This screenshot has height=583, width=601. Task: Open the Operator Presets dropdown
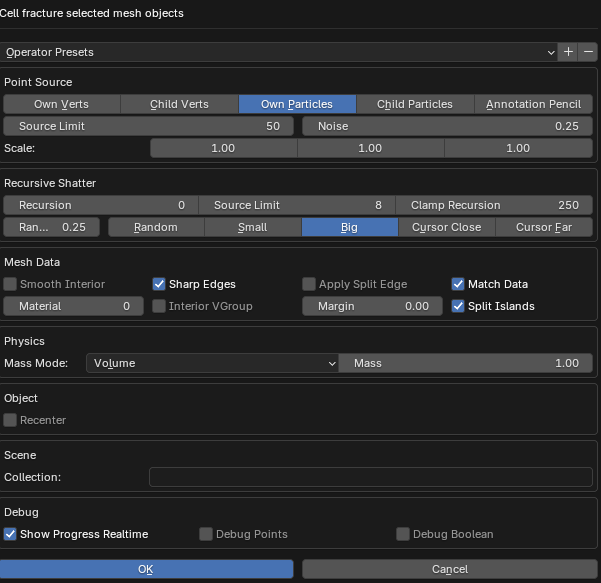280,51
